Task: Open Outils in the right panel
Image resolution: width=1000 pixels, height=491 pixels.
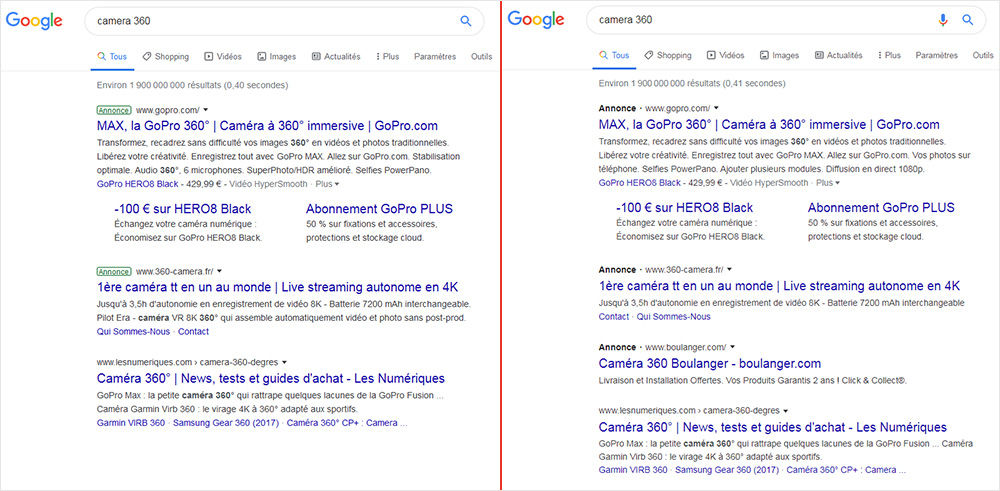Action: (x=983, y=55)
